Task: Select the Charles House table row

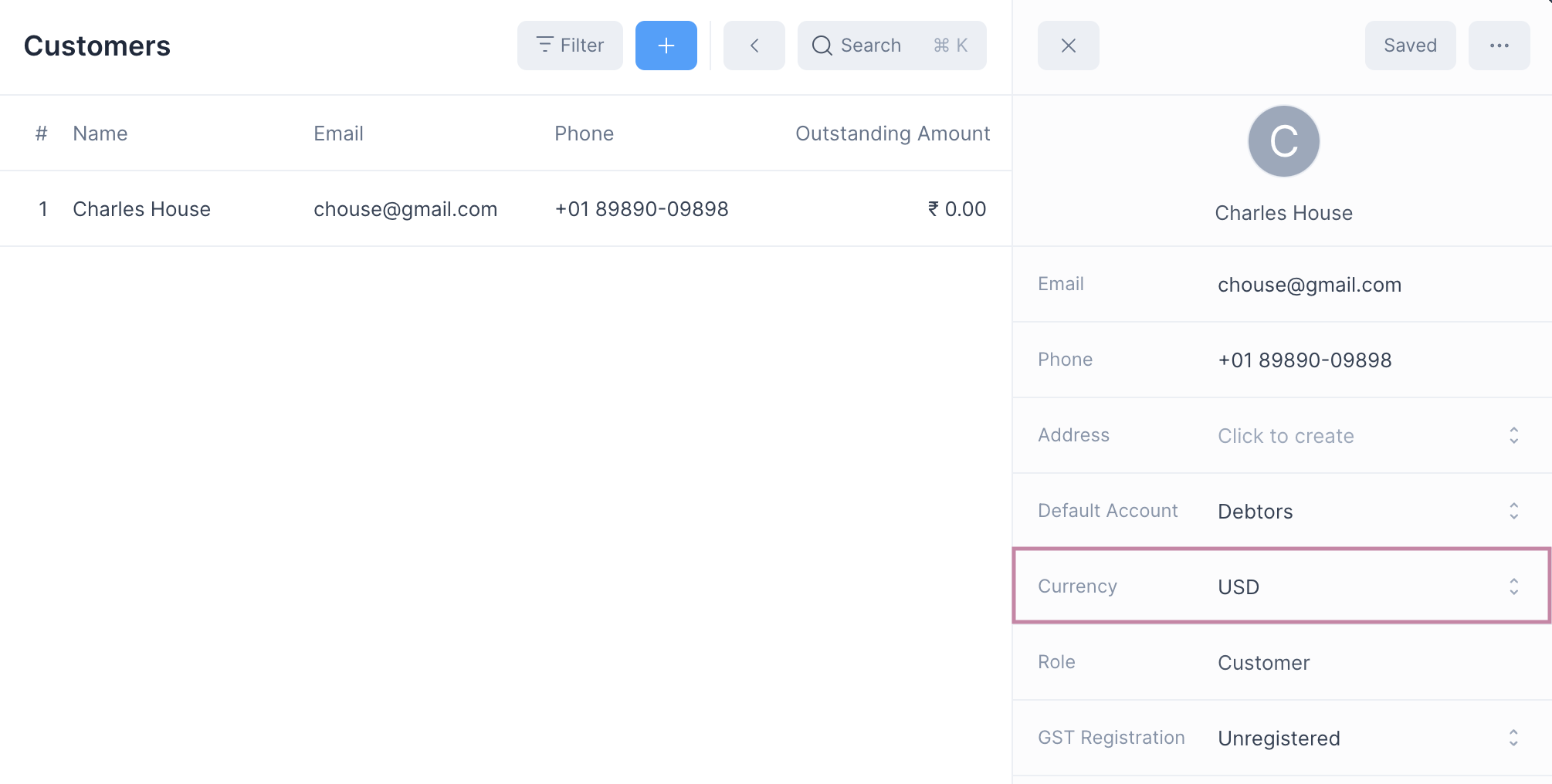Action: tap(141, 209)
